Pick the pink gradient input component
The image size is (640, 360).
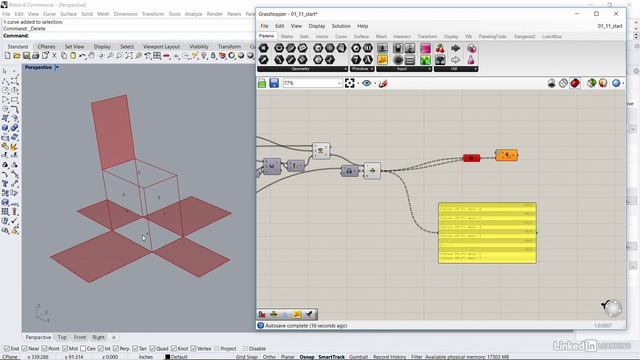[x=425, y=49]
